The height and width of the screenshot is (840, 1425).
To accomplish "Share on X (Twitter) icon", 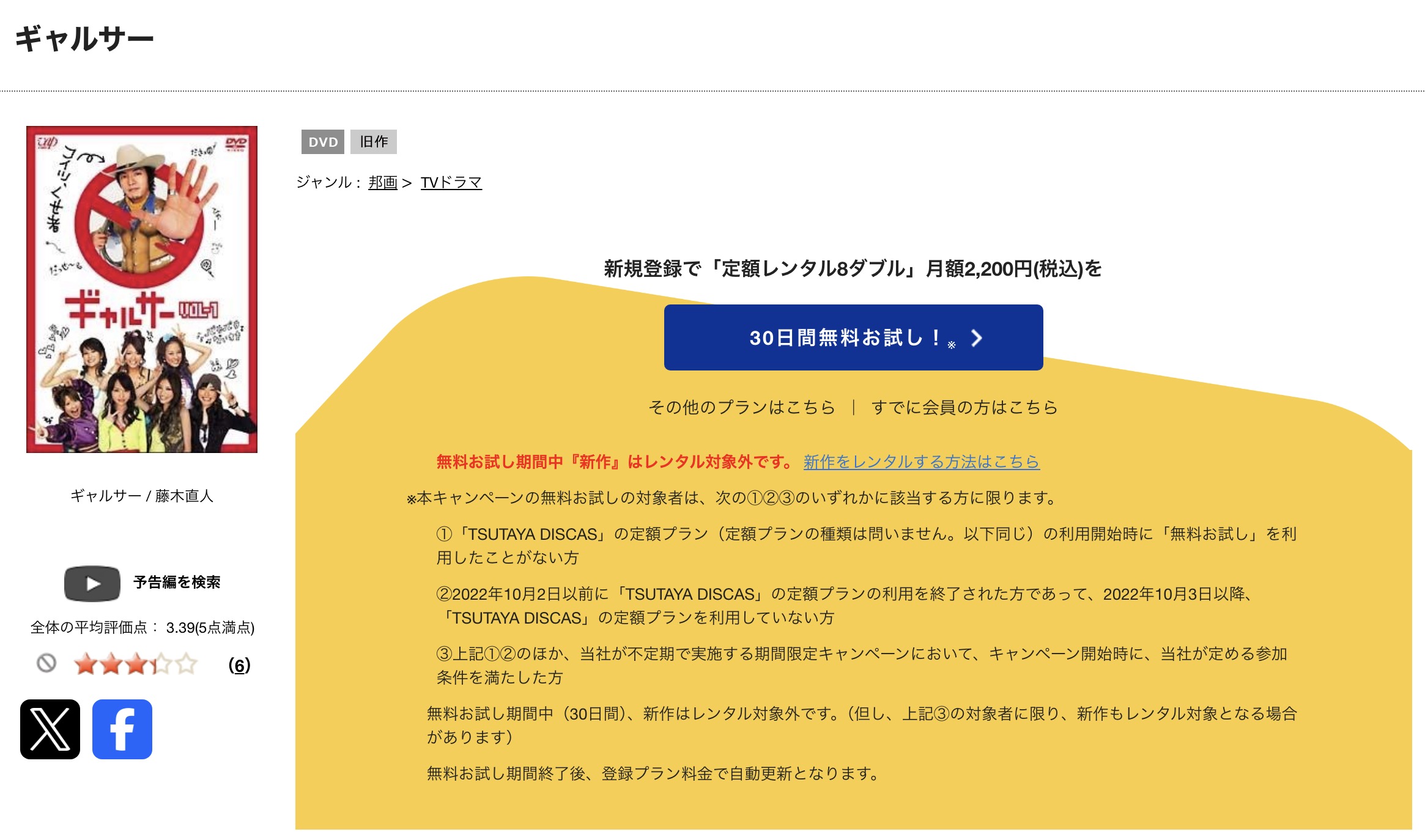I will [50, 729].
